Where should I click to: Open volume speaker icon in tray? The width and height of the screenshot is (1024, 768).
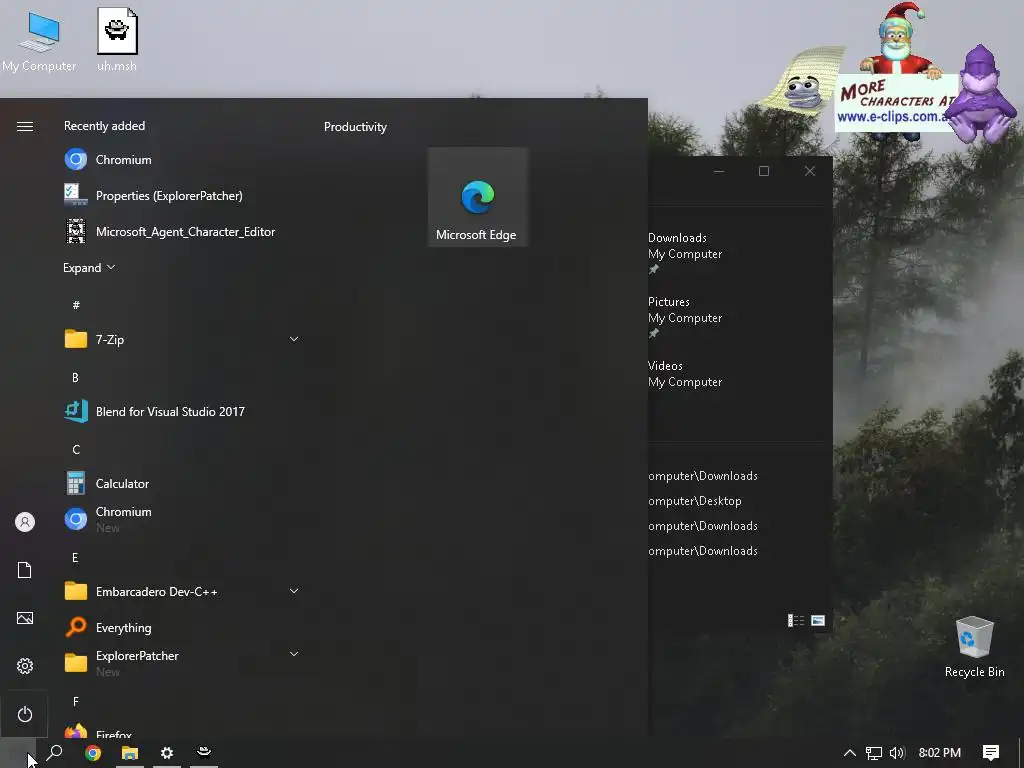pos(897,753)
